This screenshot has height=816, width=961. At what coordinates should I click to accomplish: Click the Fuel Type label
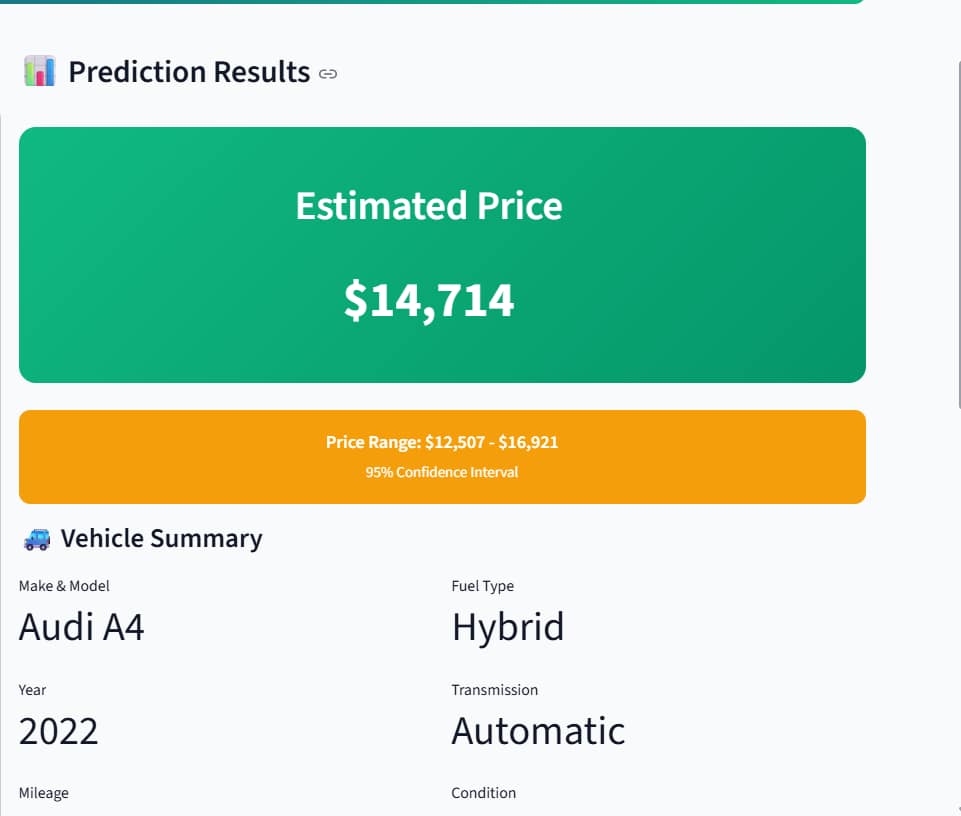(482, 586)
